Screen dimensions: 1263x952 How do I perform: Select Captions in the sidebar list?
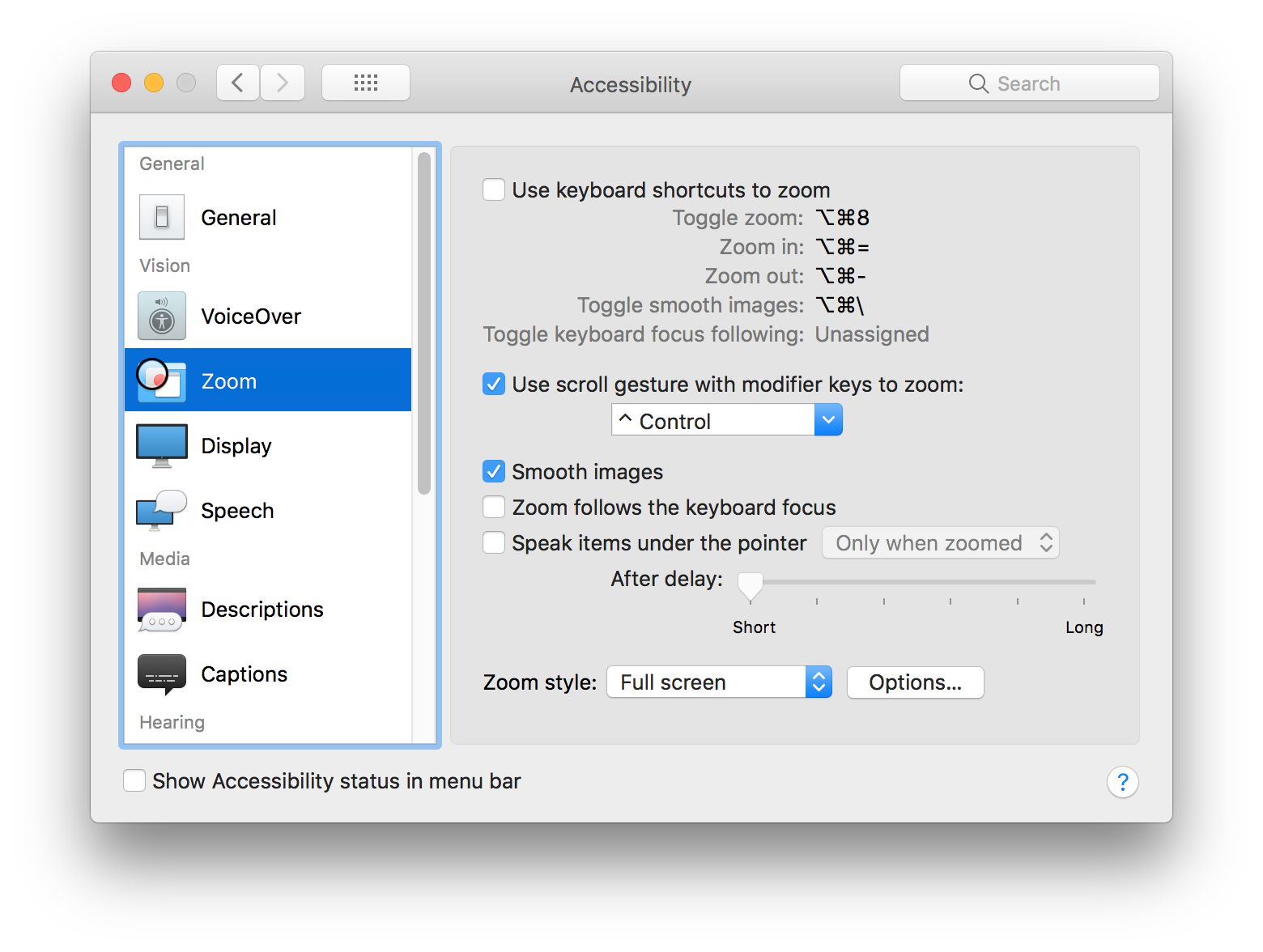coord(268,674)
